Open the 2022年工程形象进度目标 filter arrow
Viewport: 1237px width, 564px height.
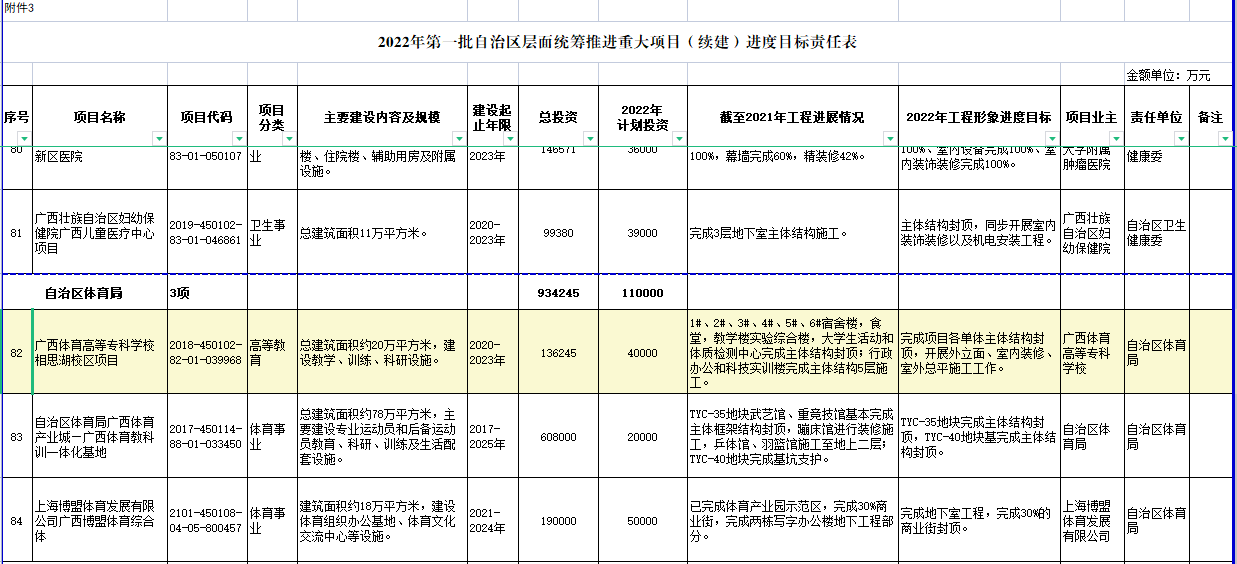[1051, 138]
